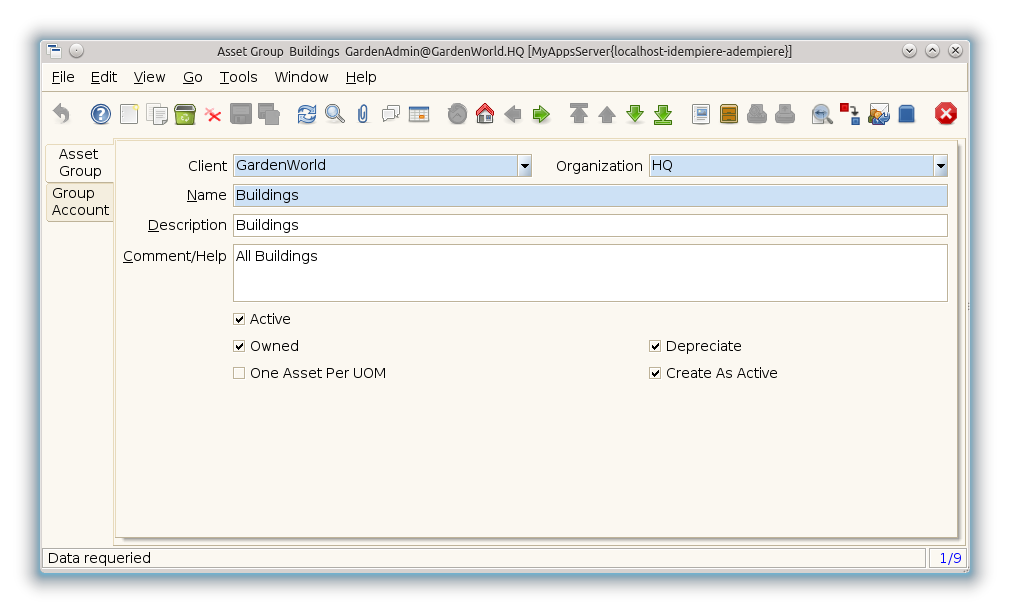
Task: Click the red exit window icon in toolbar
Action: tap(946, 114)
